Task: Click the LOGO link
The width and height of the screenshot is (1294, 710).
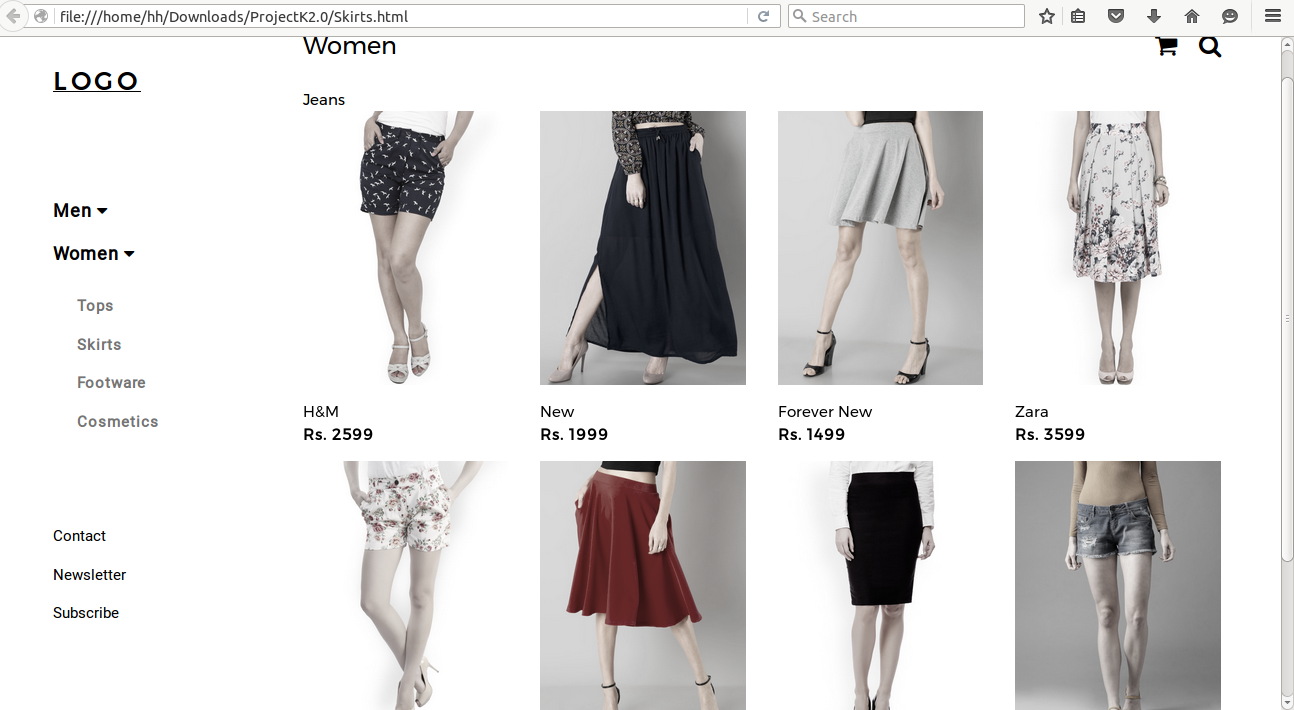Action: 97,81
